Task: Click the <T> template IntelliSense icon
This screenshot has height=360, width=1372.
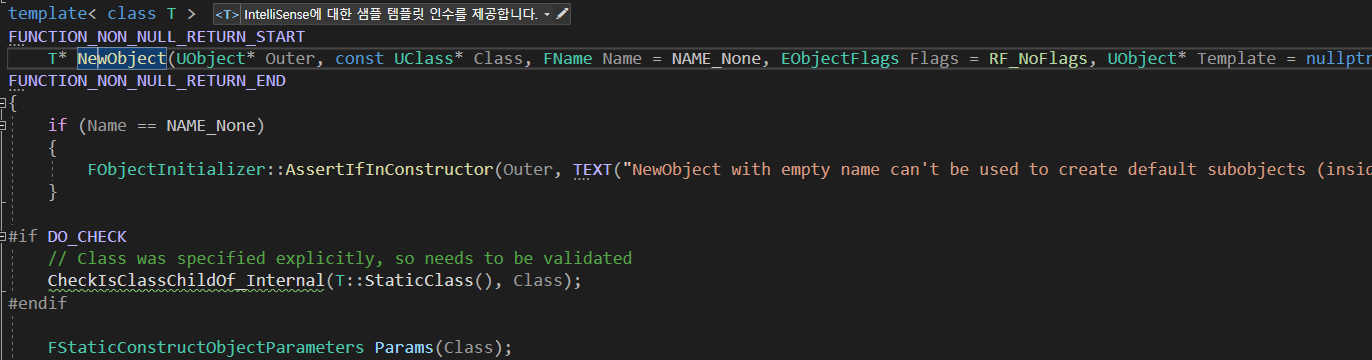Action: (x=226, y=14)
